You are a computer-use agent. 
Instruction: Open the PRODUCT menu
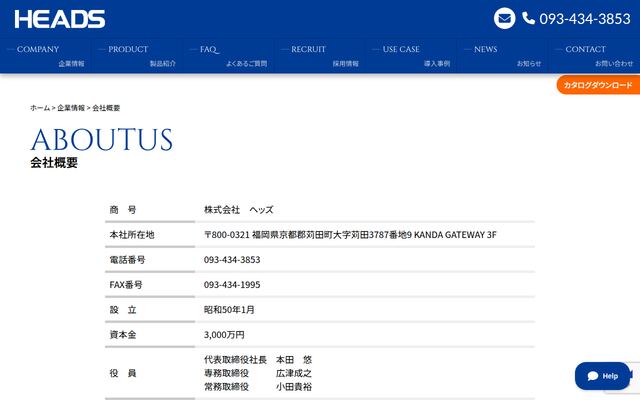tap(137, 56)
